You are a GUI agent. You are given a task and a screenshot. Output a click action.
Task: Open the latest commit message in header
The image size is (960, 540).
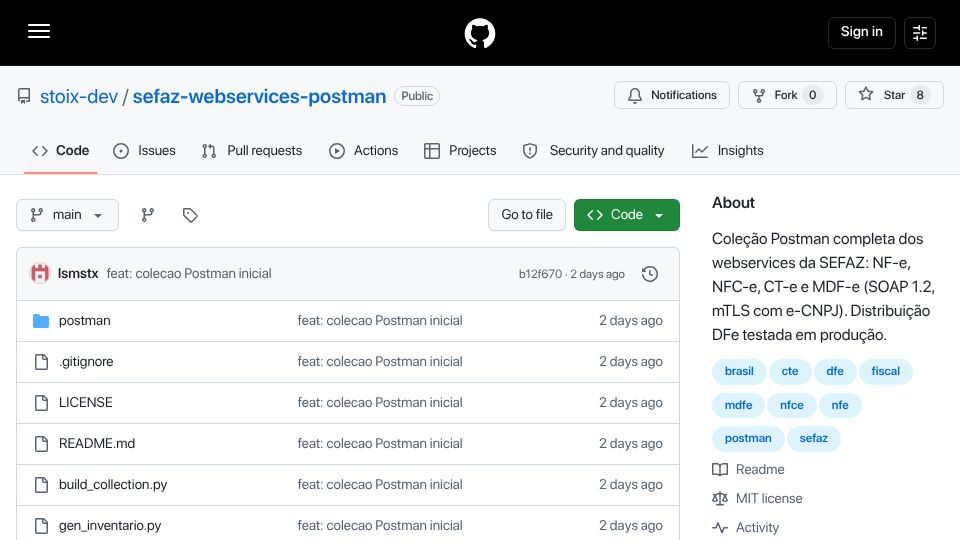(189, 274)
